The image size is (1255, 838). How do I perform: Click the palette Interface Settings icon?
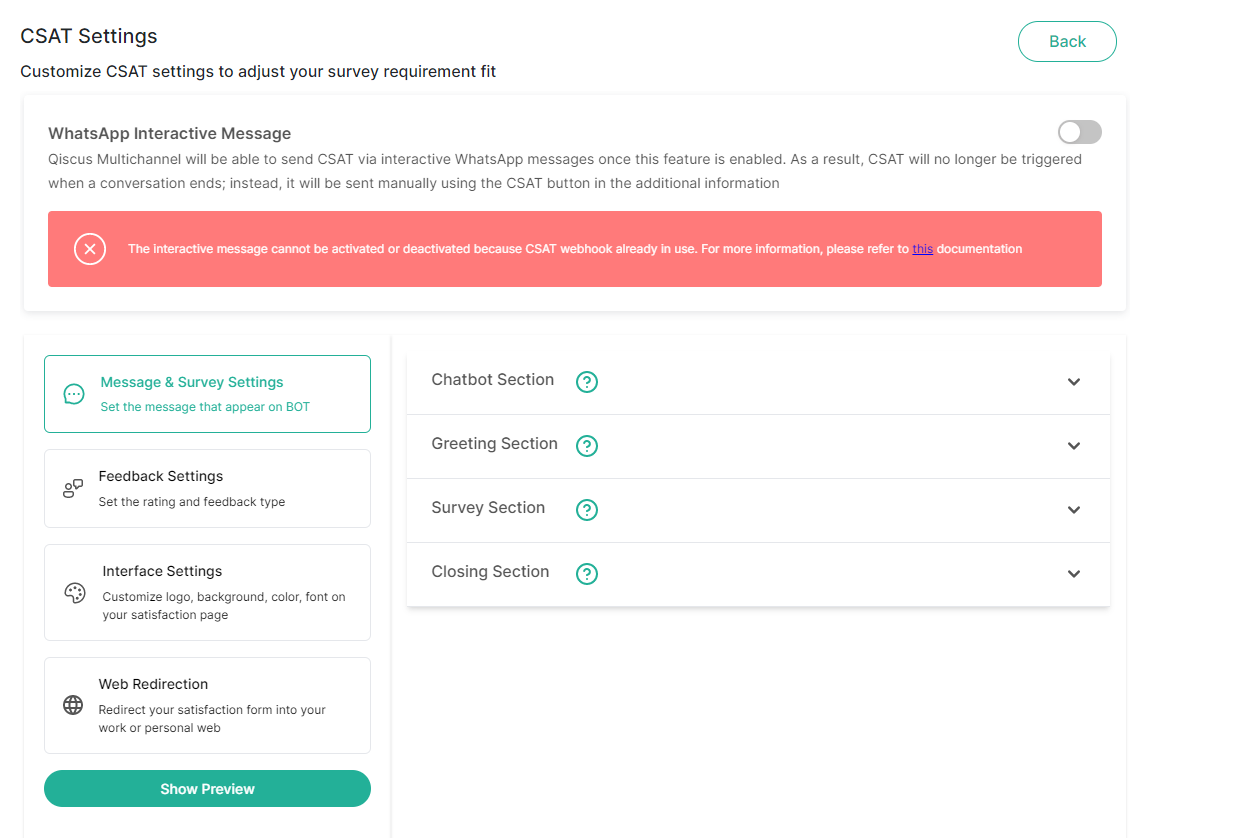tap(75, 592)
